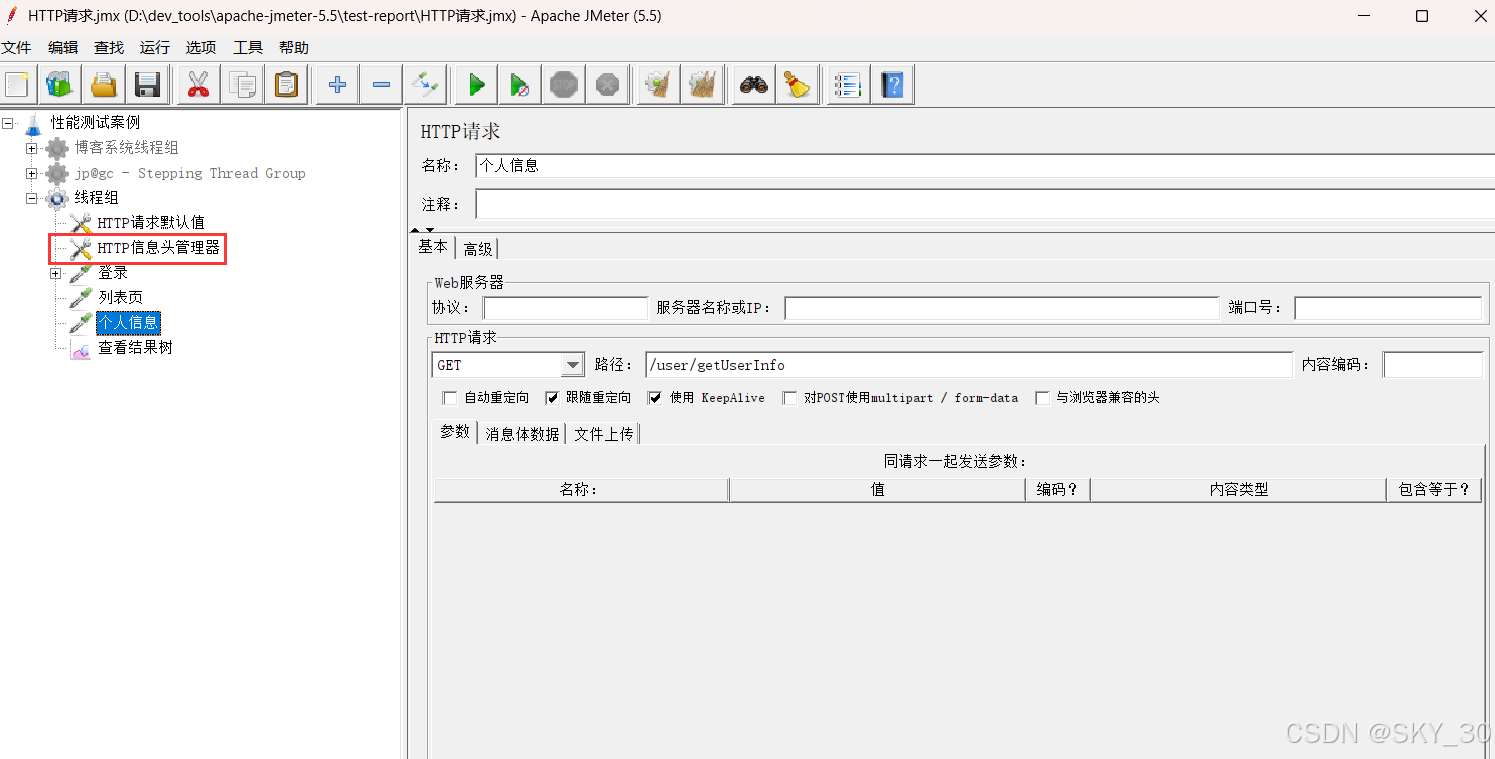Select the 参数 tab
Viewport: 1495px width, 759px height.
455,432
